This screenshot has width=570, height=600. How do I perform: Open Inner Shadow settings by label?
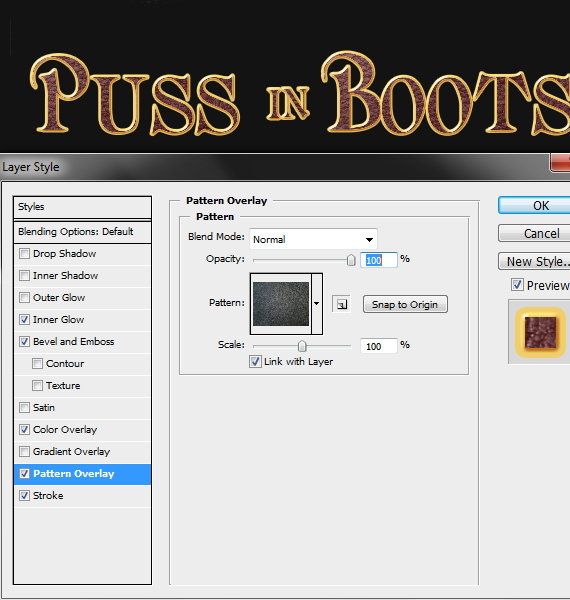pyautogui.click(x=65, y=276)
